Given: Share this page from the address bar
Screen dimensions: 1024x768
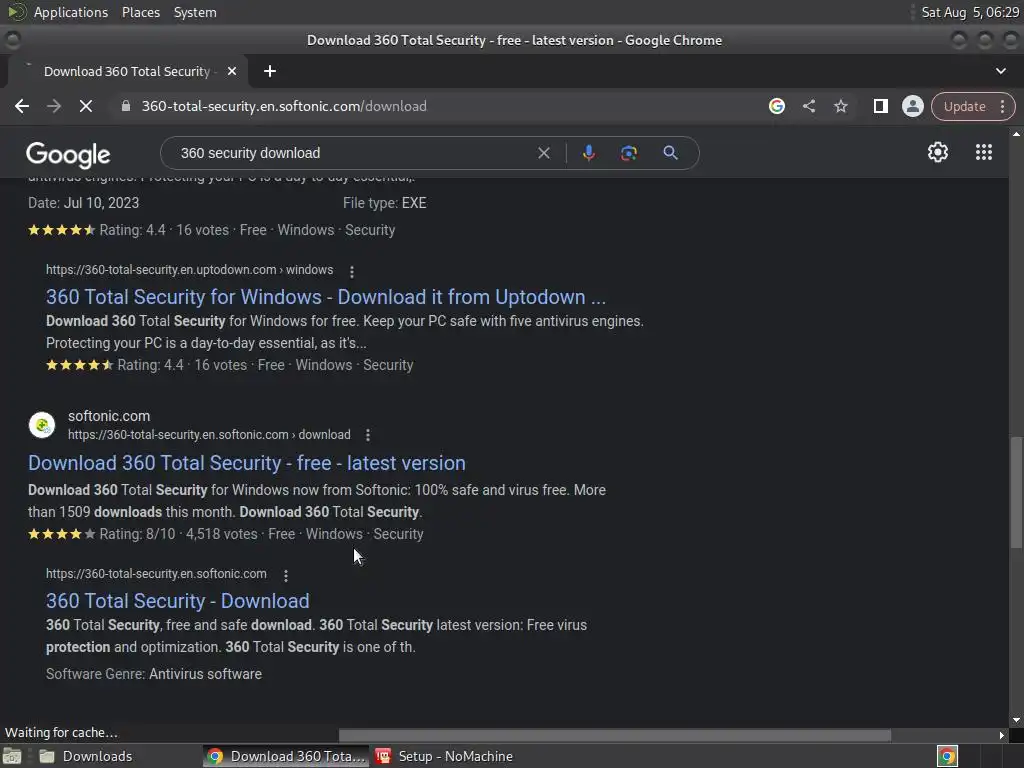Looking at the screenshot, I should 809,106.
